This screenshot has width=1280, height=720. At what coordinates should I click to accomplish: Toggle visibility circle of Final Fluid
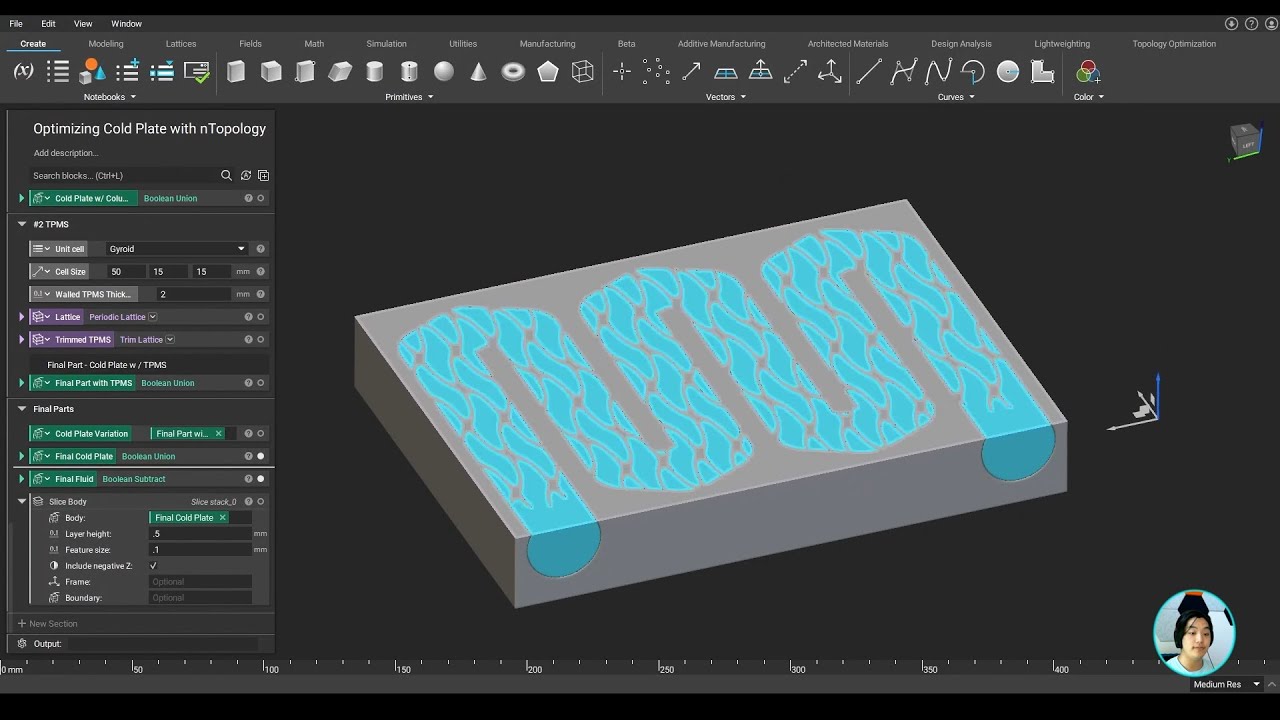261,479
